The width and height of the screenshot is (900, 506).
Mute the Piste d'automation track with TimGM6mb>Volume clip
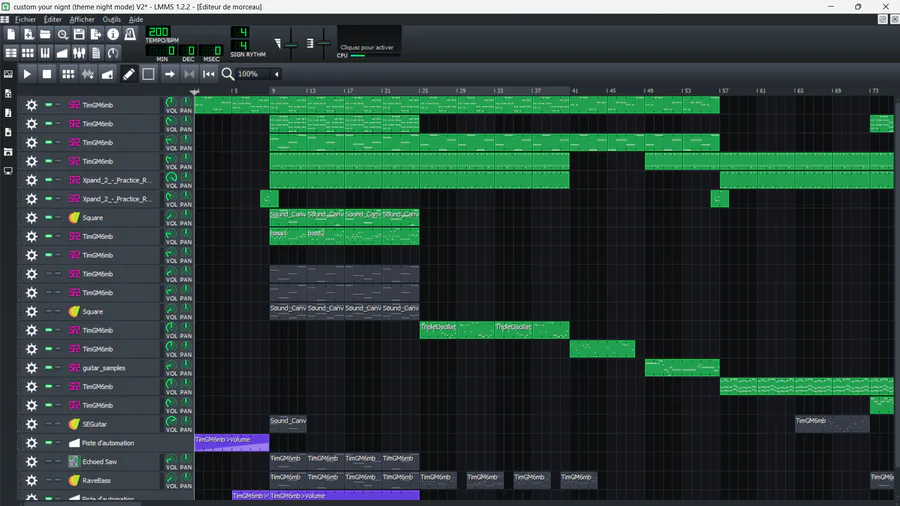pos(49,443)
